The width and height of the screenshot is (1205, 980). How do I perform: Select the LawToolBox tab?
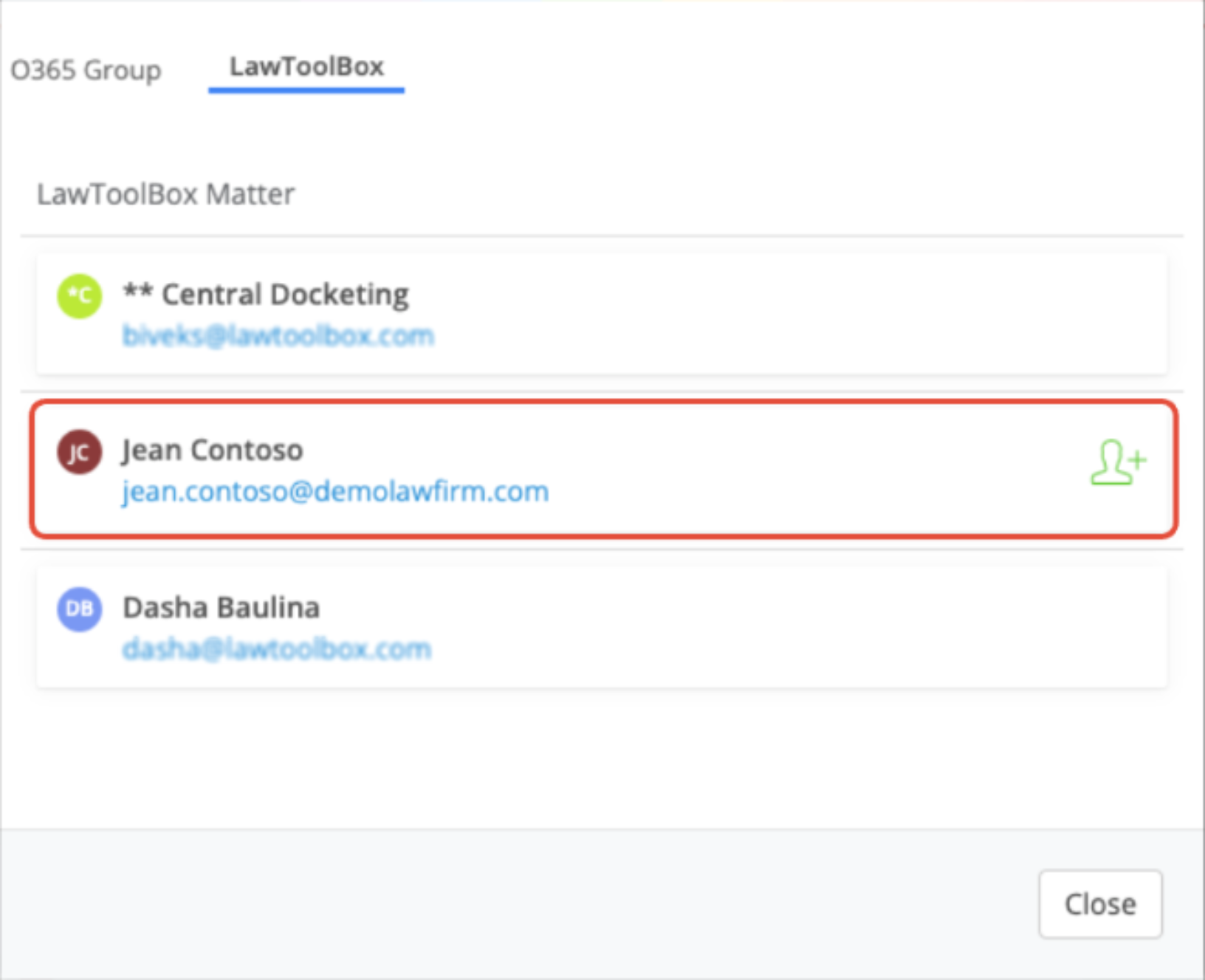point(306,68)
